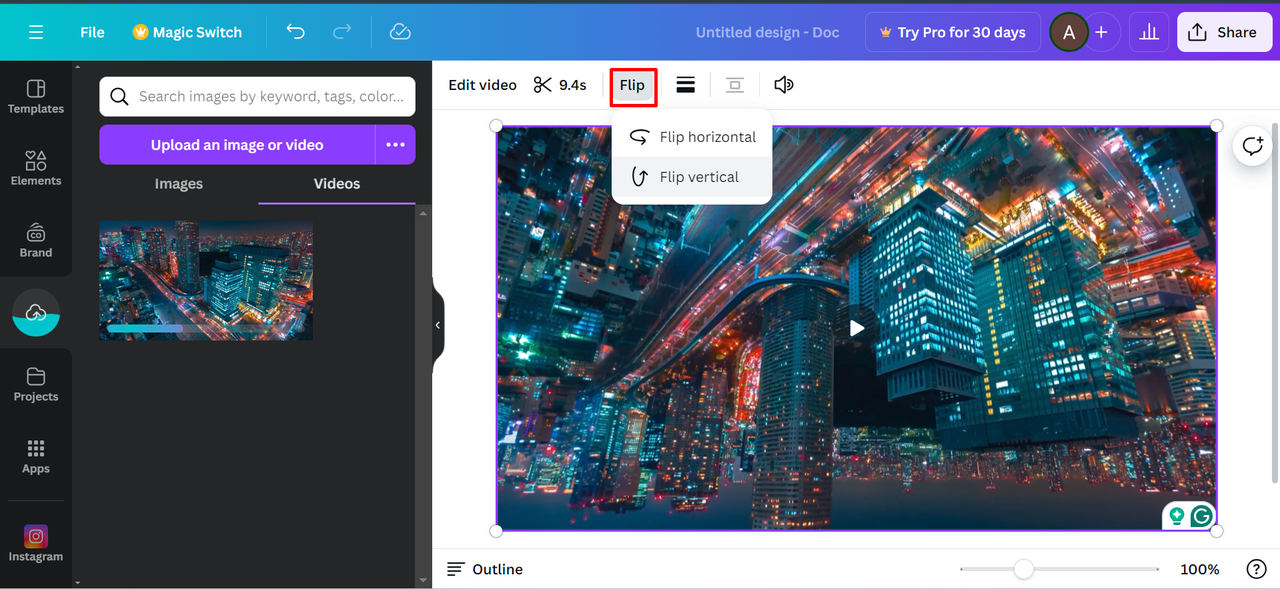Trim the video with the scissors 9.4s button

pyautogui.click(x=560, y=85)
